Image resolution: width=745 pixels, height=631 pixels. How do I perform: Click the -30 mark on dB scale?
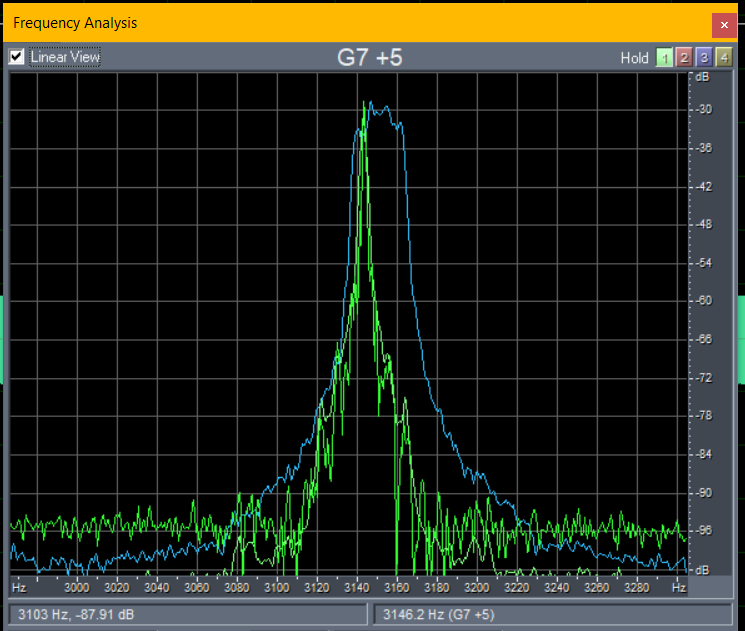704,109
